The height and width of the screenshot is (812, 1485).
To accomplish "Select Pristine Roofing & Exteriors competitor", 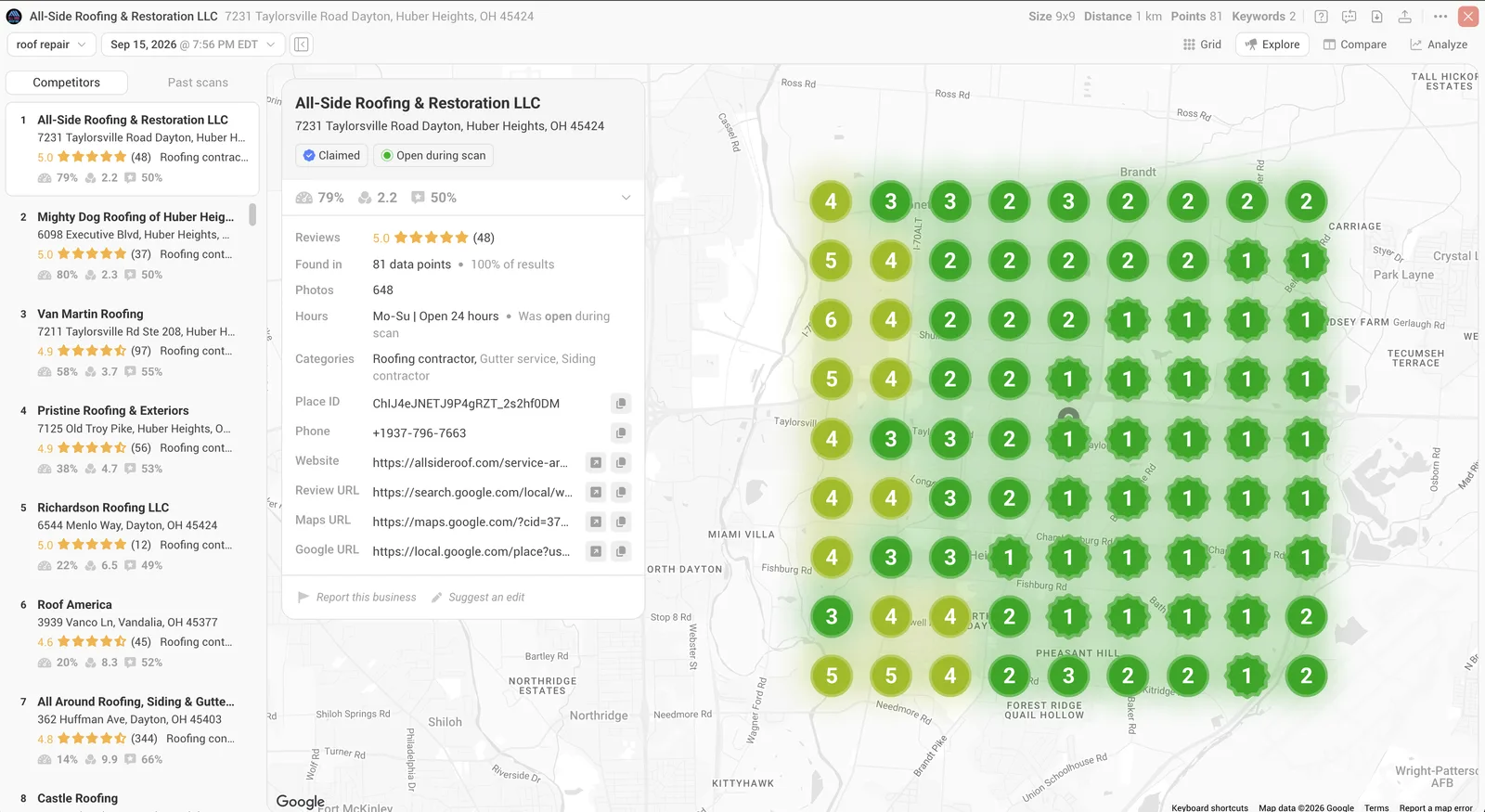I will (133, 439).
